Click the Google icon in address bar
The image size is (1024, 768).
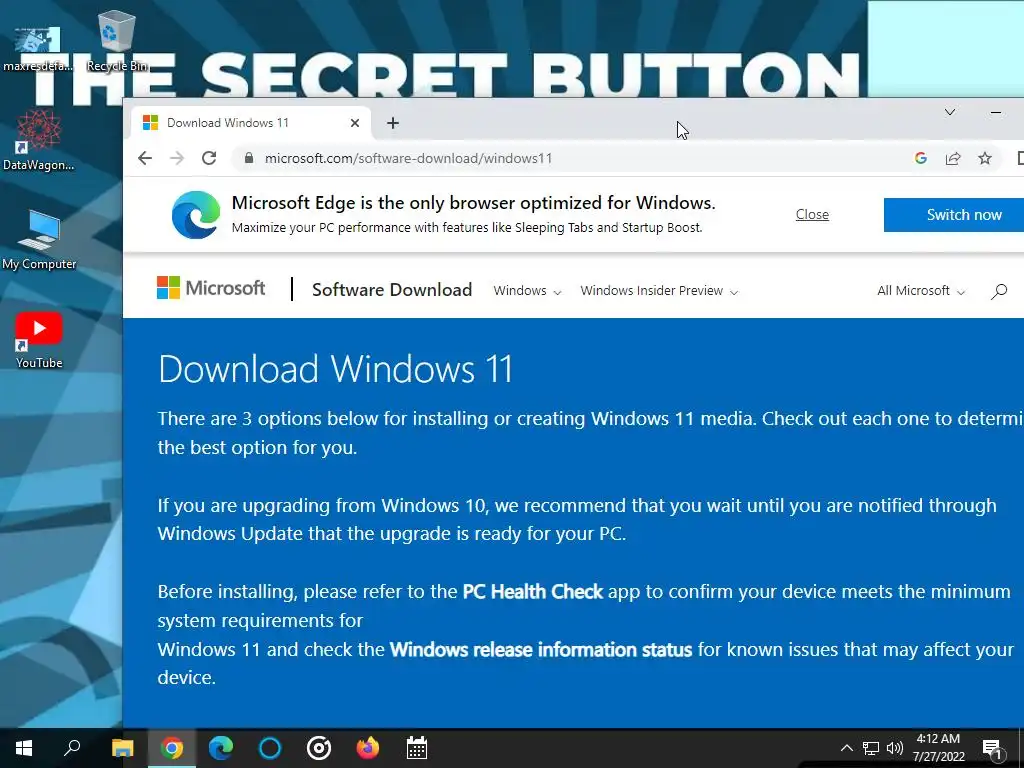(921, 158)
